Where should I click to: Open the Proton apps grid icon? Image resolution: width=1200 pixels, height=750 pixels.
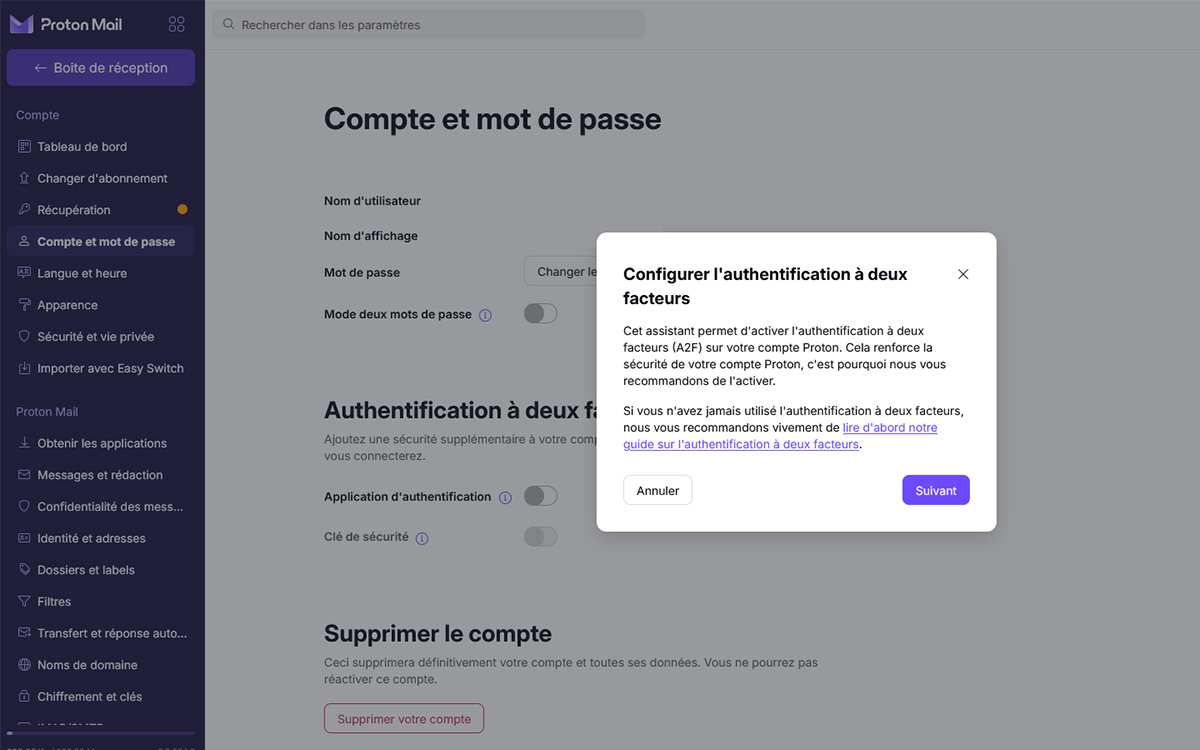coord(177,24)
